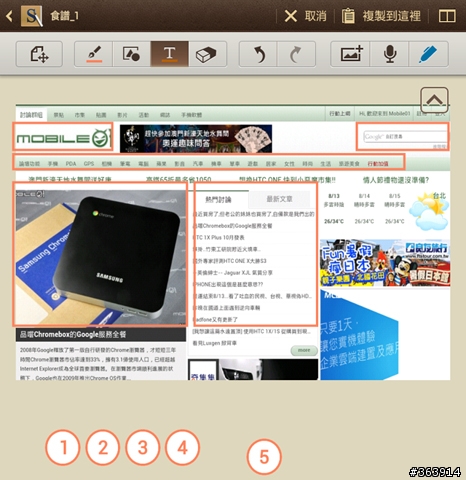Collapse toolbar with the up chevron button
This screenshot has width=466, height=480.
coord(434,100)
